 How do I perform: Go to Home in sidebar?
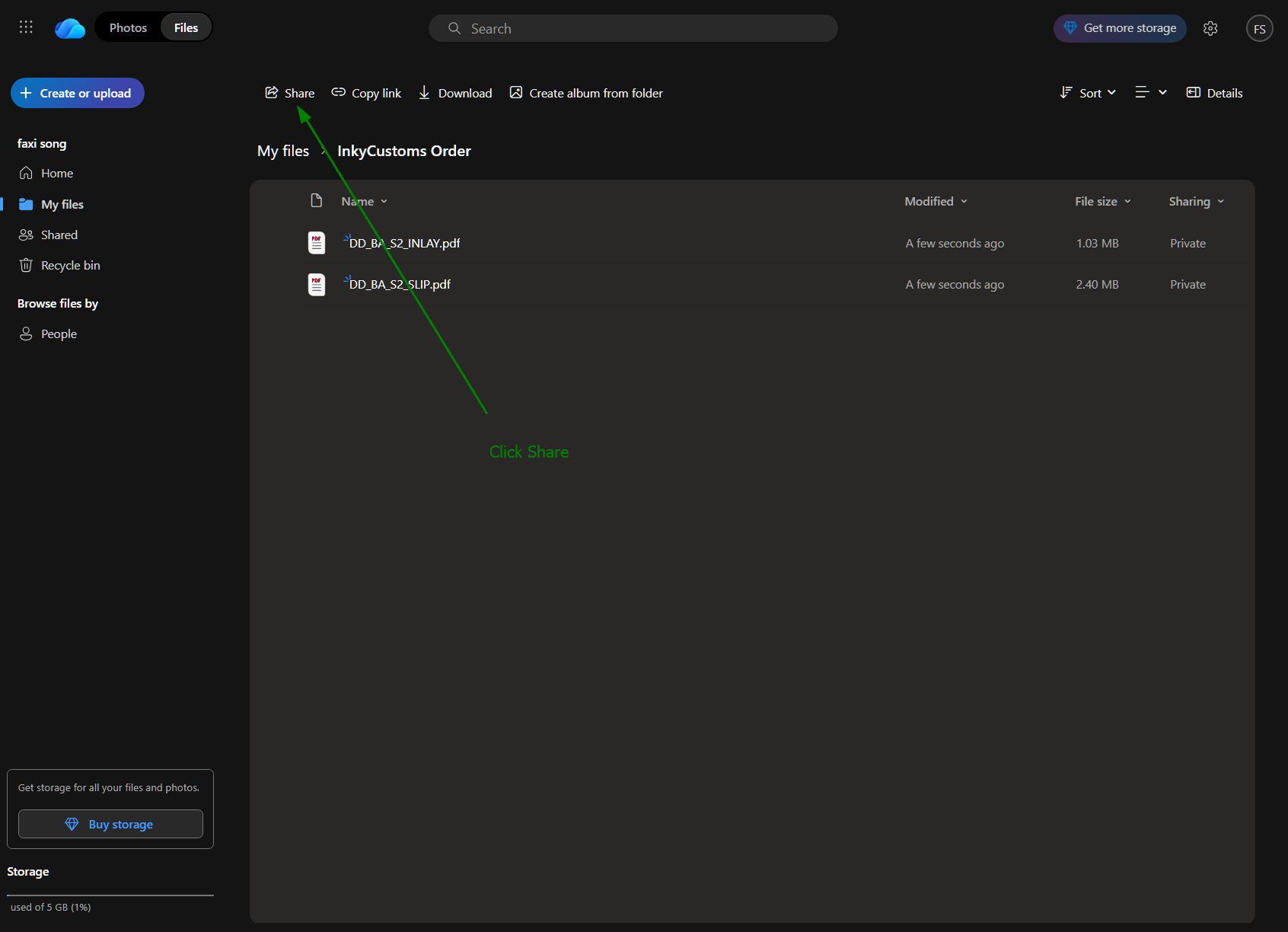pos(57,173)
